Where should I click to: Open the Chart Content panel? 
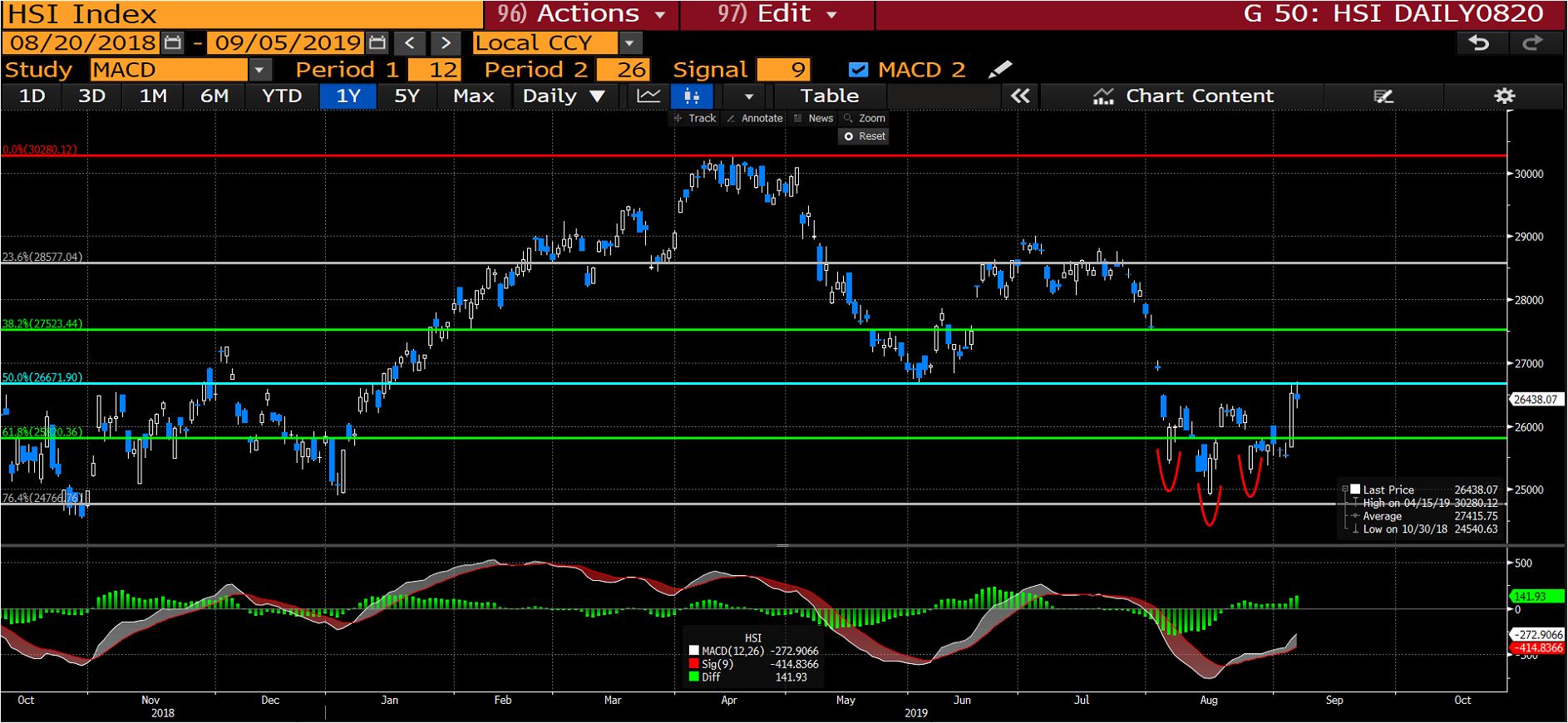tap(1183, 96)
